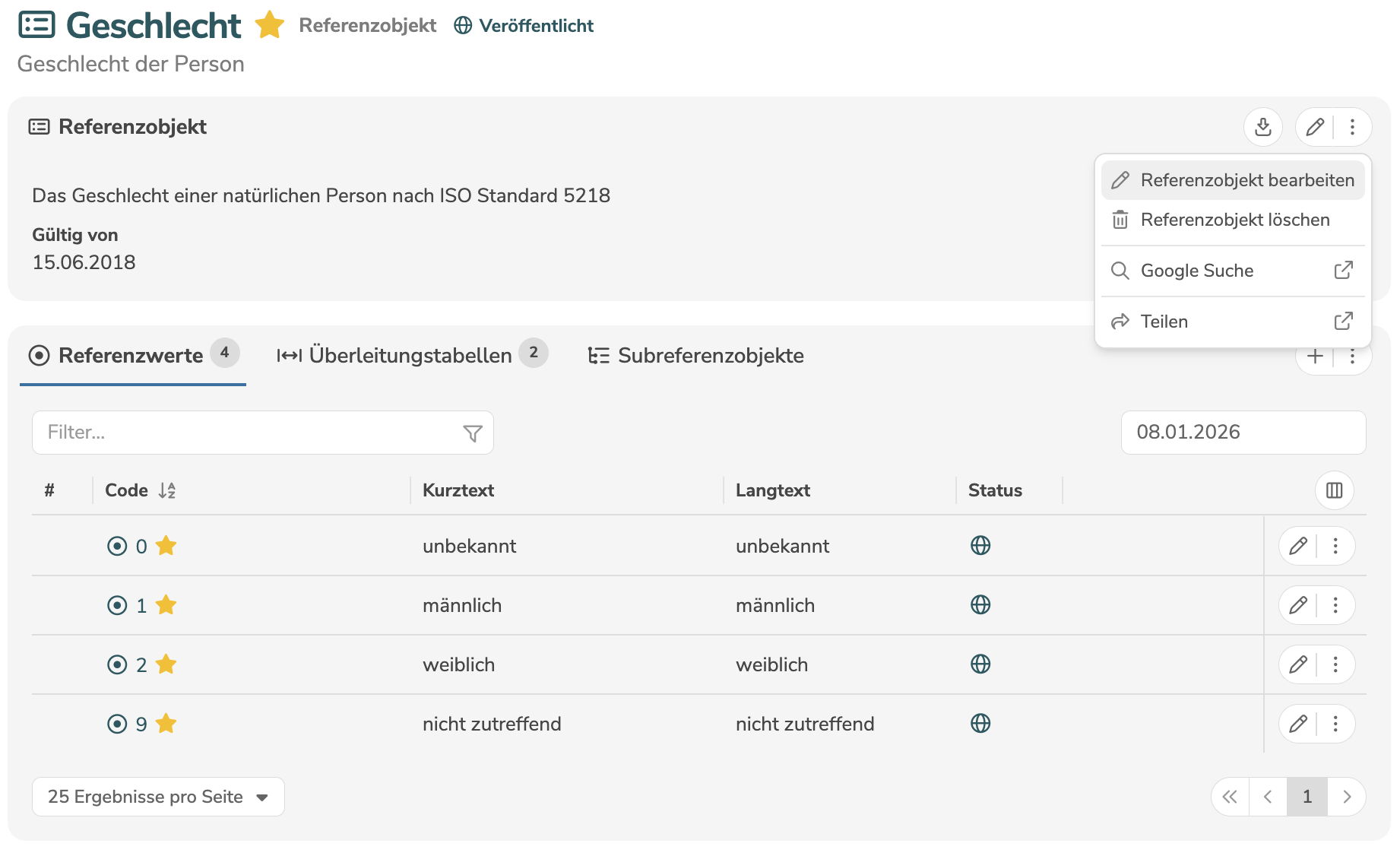This screenshot has width=1400, height=856.
Task: Unfavorite code 9 via its star
Action: pos(166,724)
